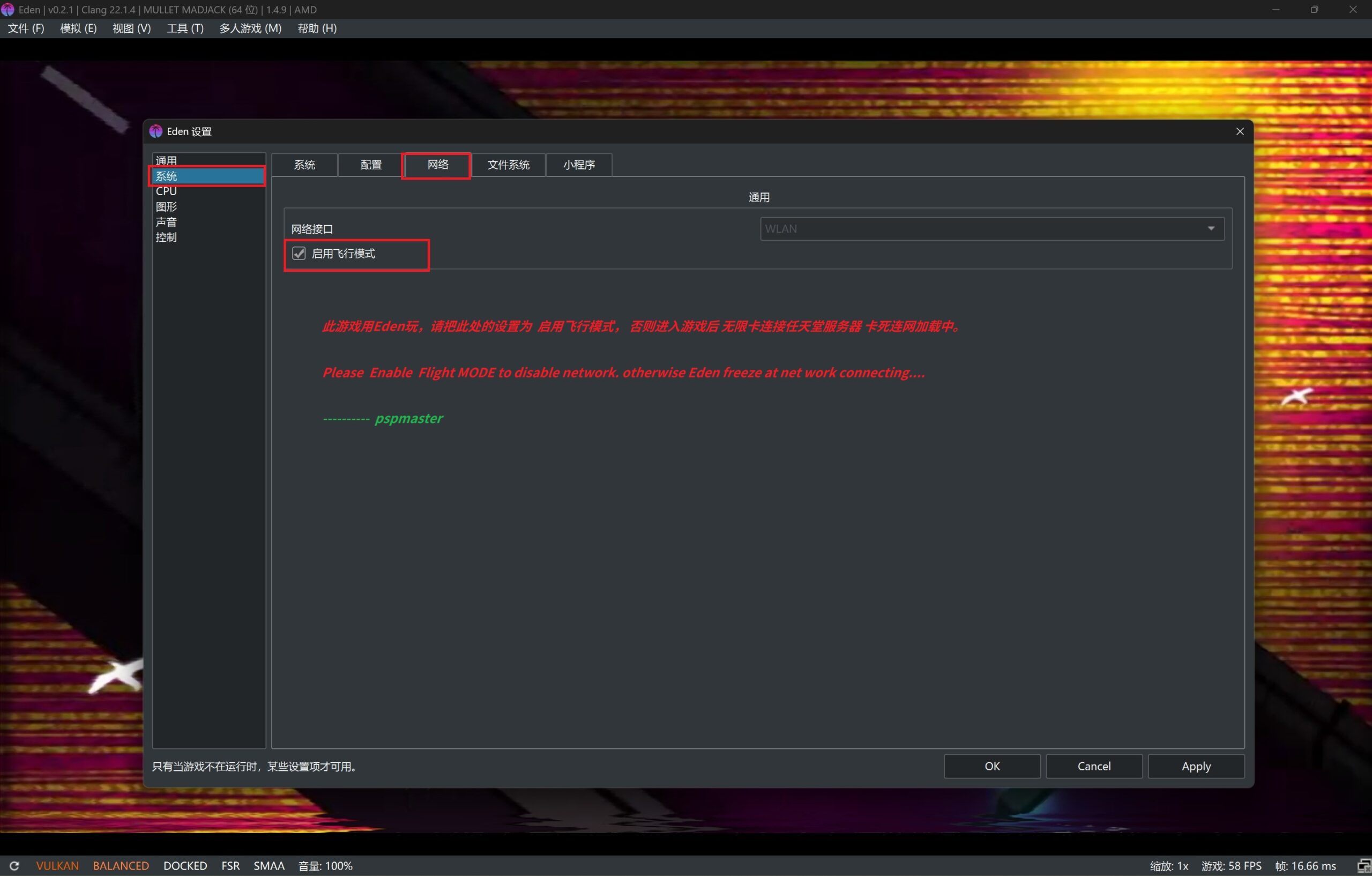Switch to the 系统 tab in the tab bar
Screen dimensions: 1372x876
click(304, 165)
